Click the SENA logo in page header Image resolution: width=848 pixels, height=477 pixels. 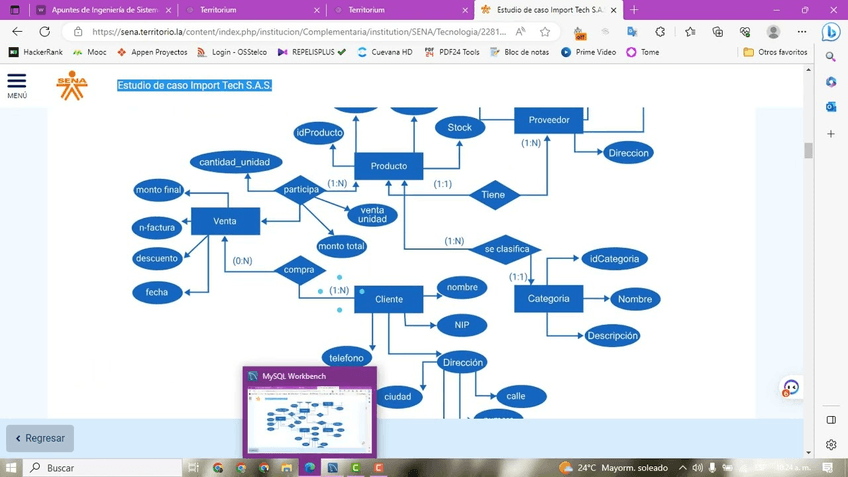pos(71,85)
